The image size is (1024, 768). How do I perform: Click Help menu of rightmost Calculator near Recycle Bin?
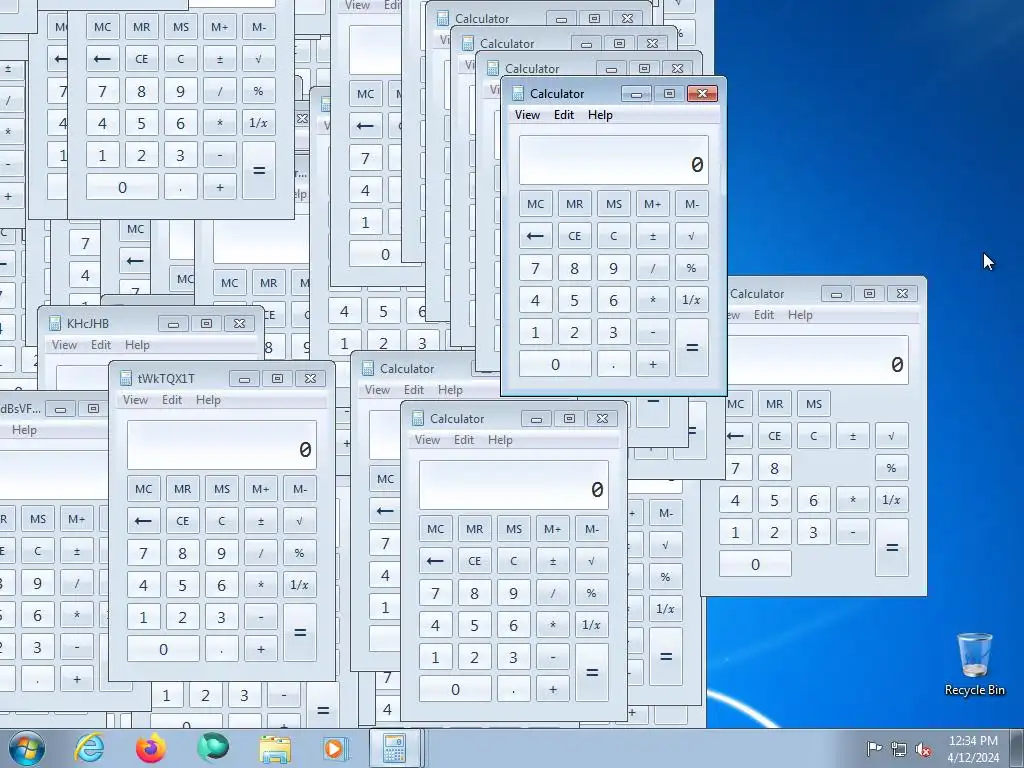coord(800,315)
